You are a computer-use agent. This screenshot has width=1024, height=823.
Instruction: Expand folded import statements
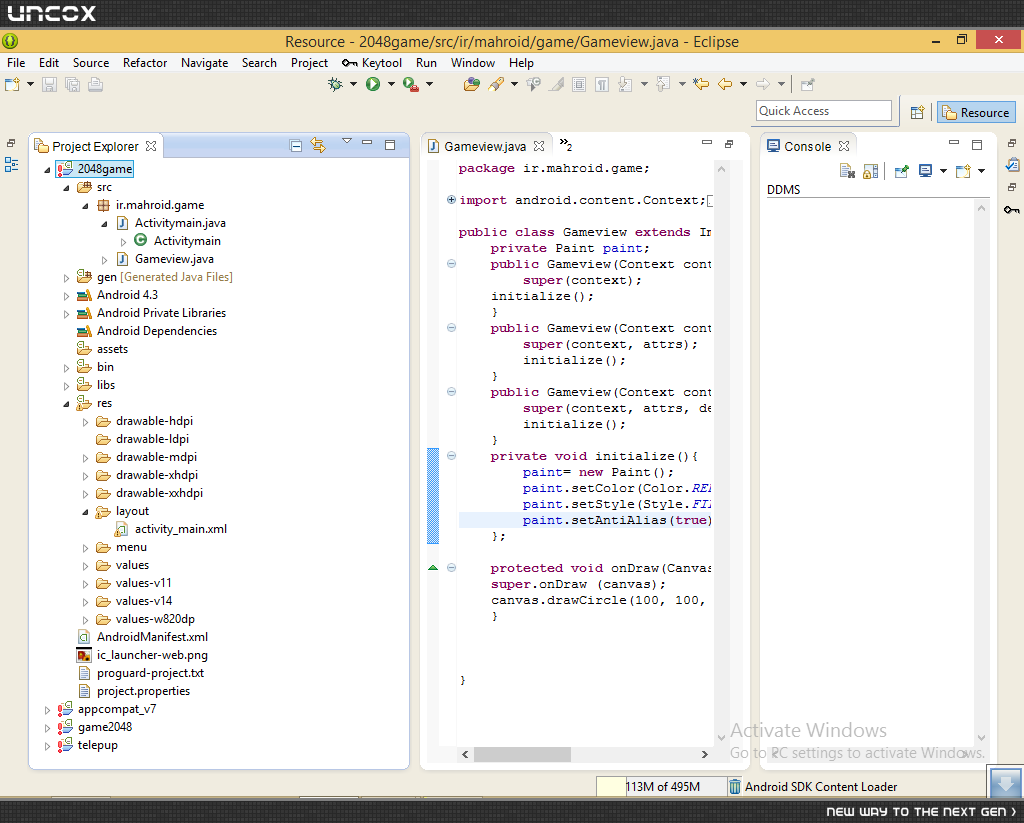coord(451,200)
